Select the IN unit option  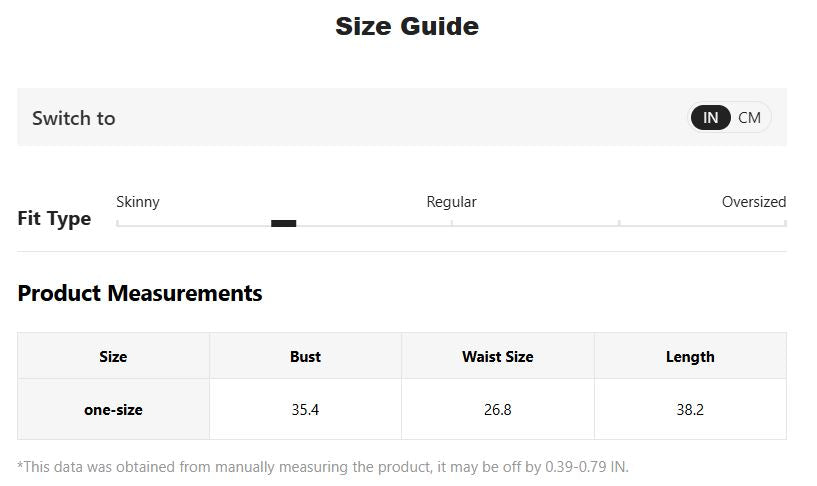710,118
